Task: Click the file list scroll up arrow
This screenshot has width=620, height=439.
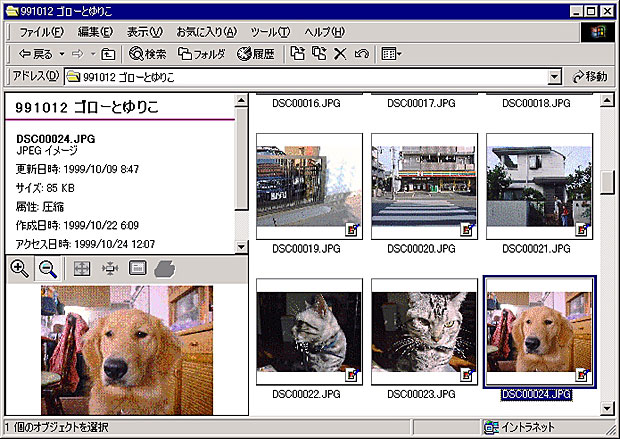Action: click(x=607, y=100)
